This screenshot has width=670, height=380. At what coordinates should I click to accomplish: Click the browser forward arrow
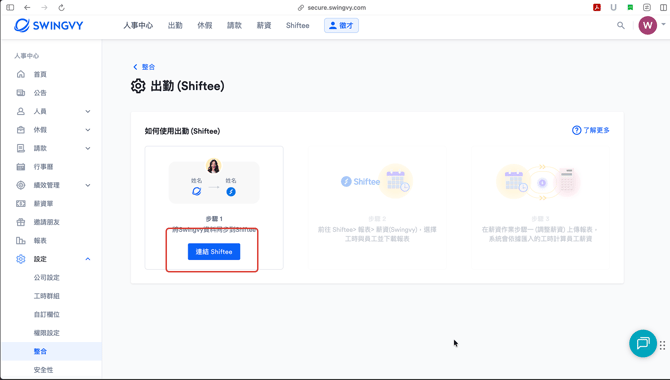[x=44, y=8]
